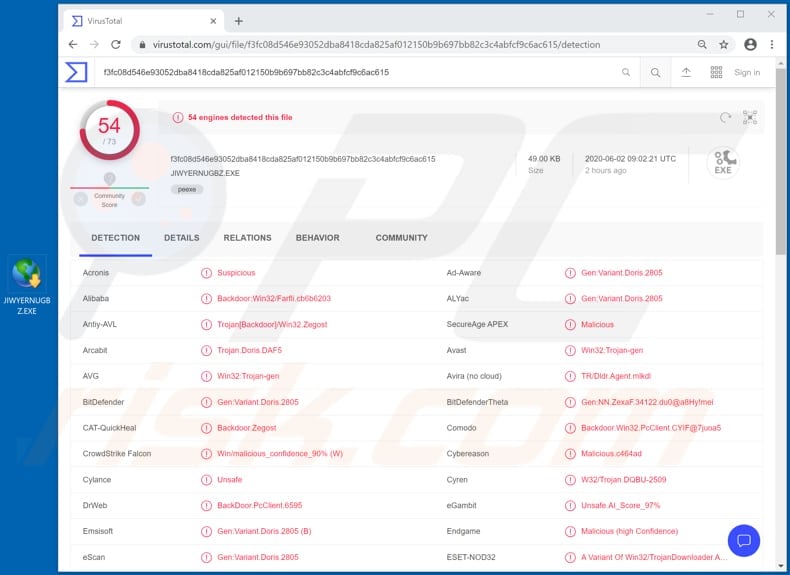Image resolution: width=790 pixels, height=575 pixels.
Task: Click the VirusTotal browser tab title
Action: coord(105,21)
